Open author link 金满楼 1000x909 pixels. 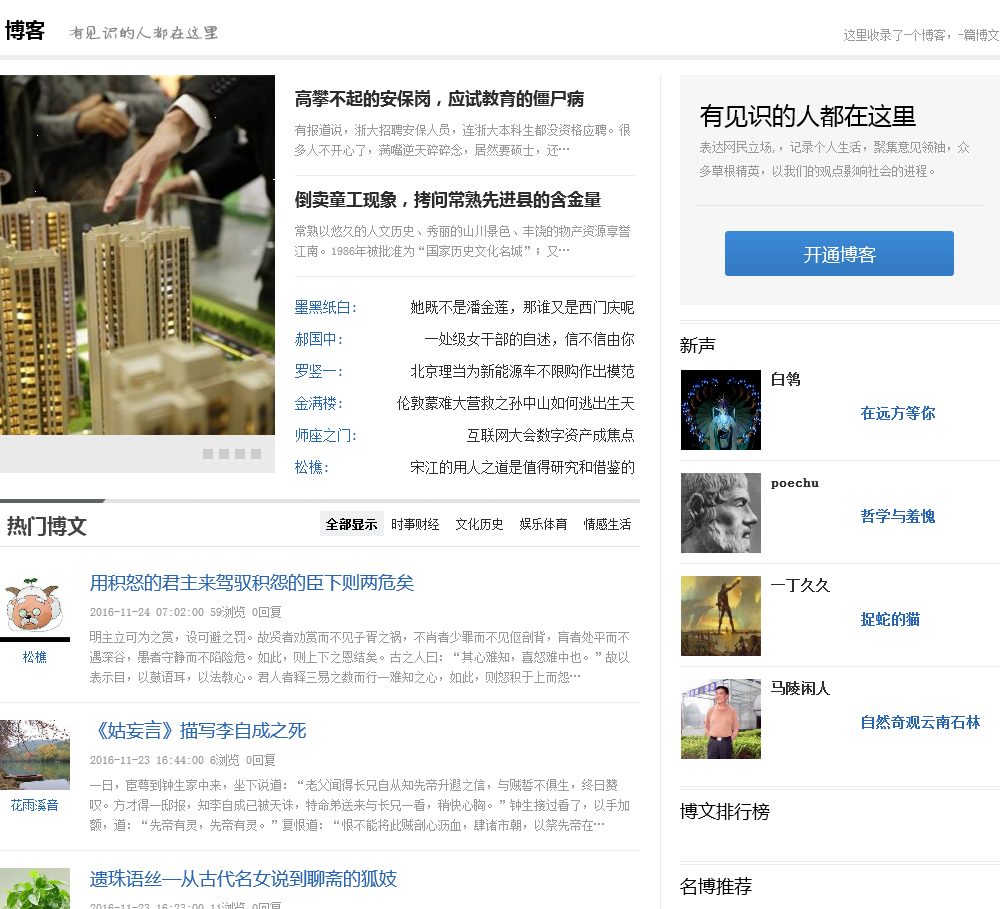(318, 403)
